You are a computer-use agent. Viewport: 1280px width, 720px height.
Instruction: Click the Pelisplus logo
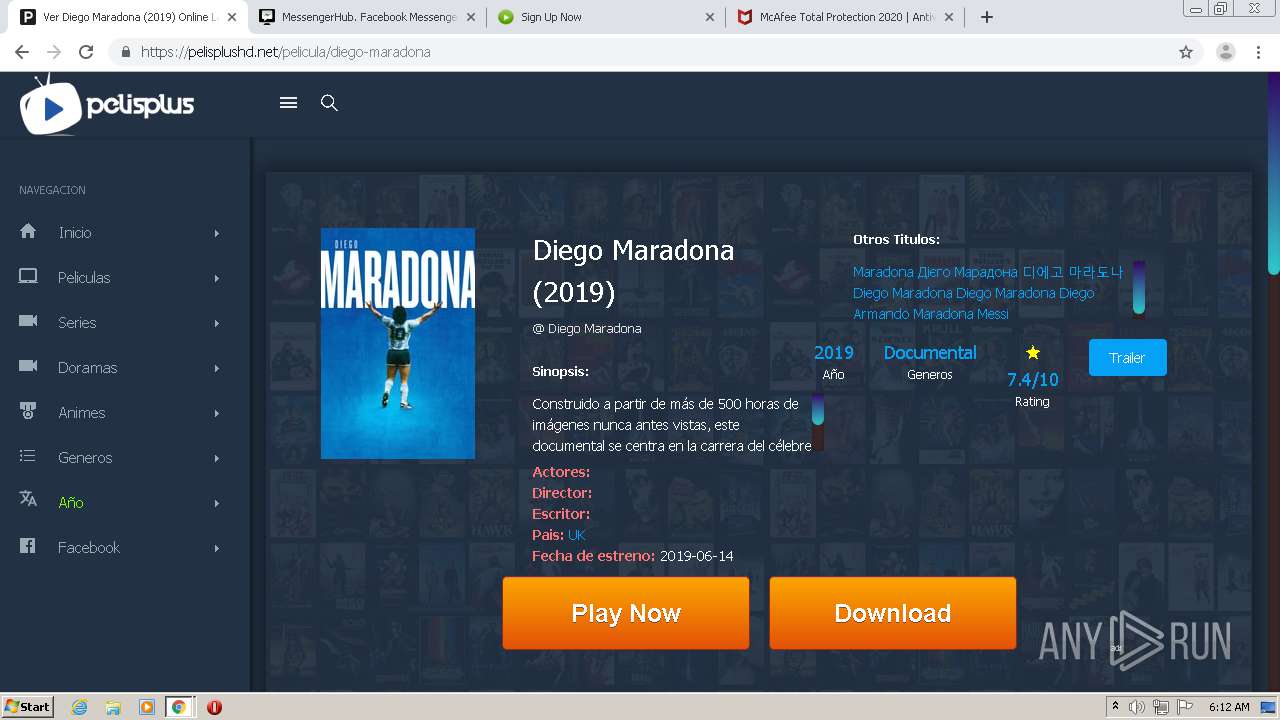(x=107, y=104)
